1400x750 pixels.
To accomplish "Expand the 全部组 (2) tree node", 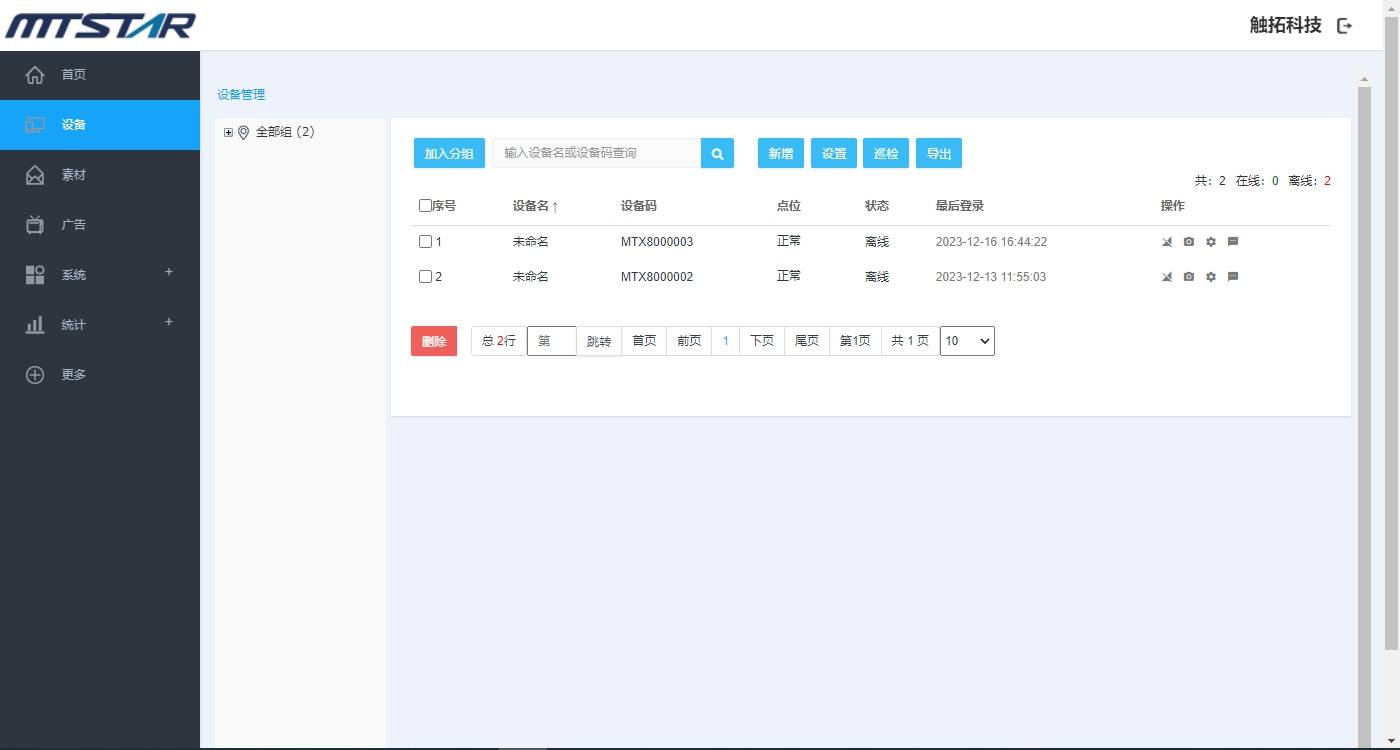I will click(228, 133).
